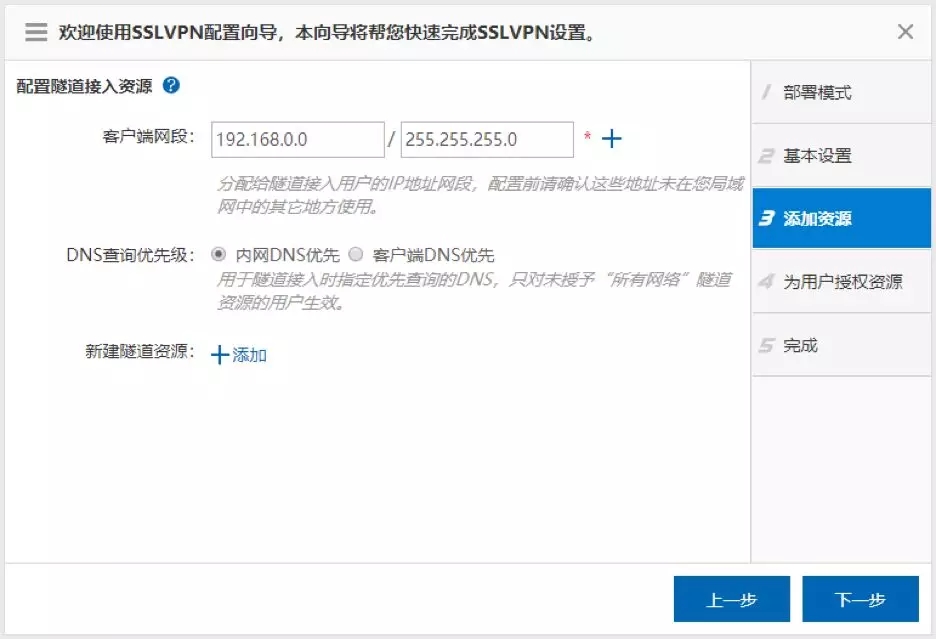Select 客户端DNS优先 radio option

(355, 254)
